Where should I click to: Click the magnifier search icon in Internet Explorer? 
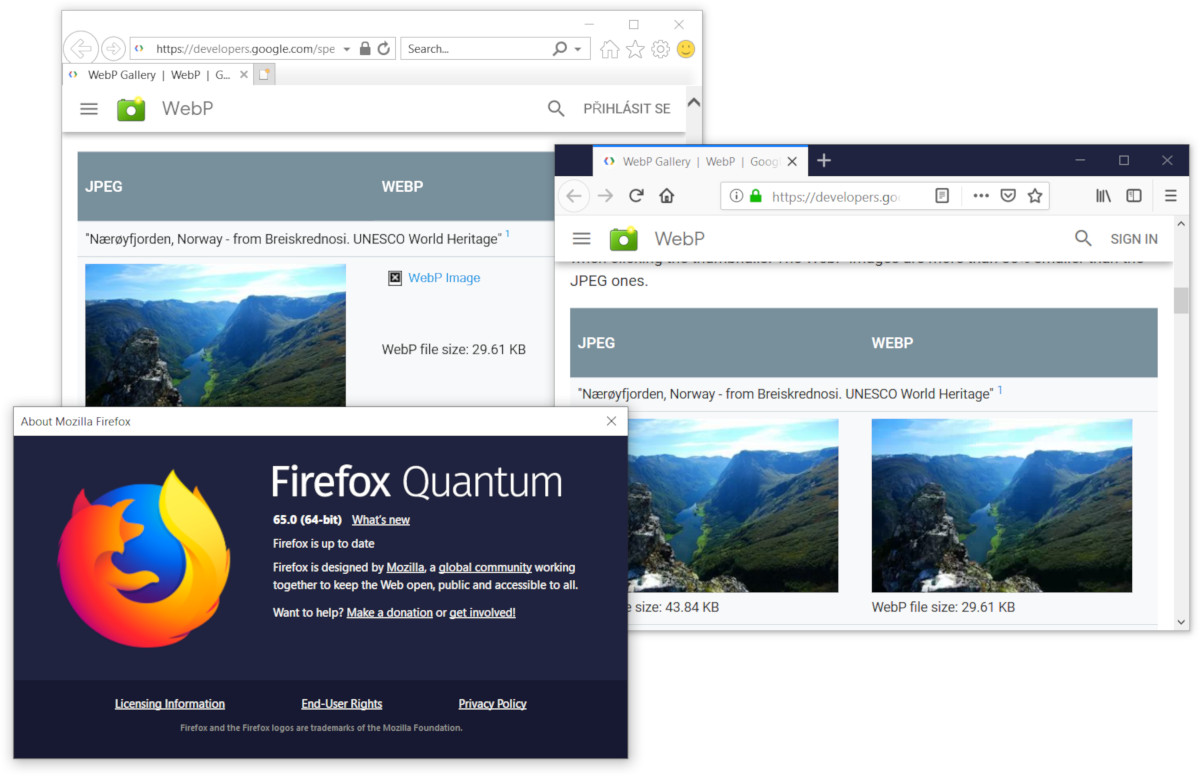[560, 48]
